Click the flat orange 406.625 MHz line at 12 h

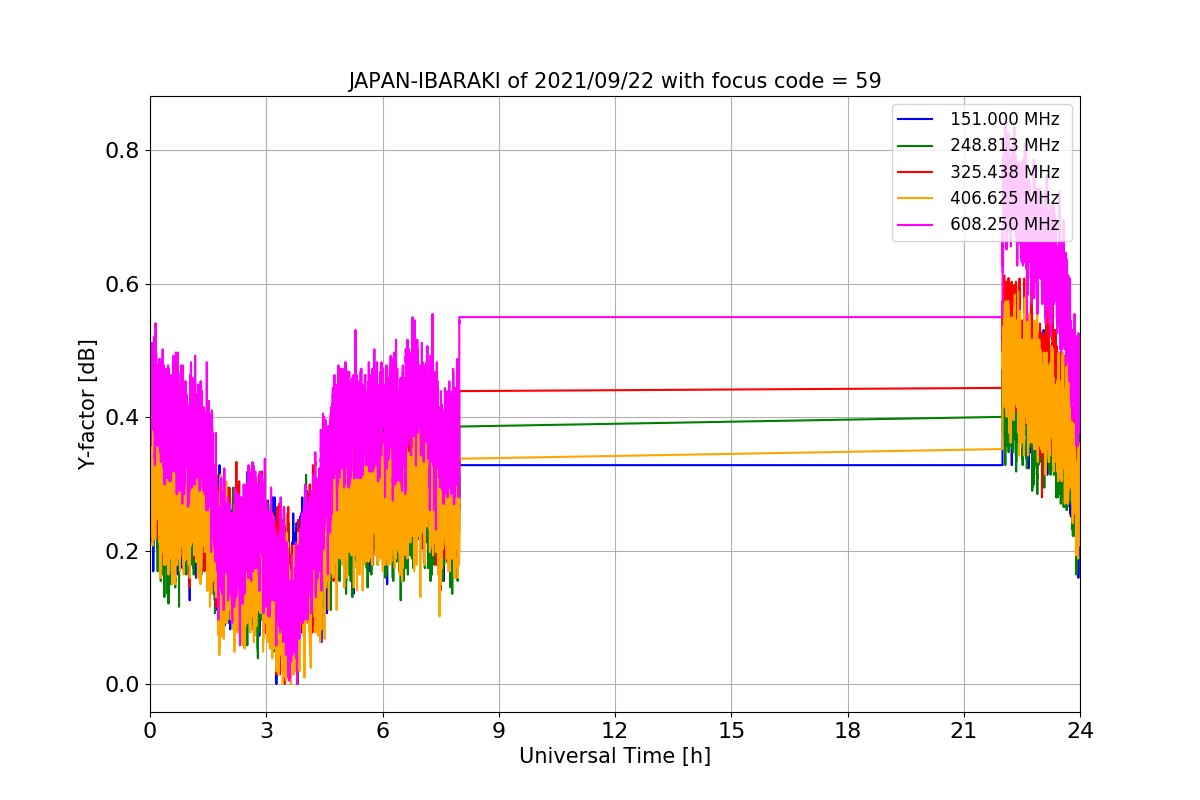click(615, 455)
